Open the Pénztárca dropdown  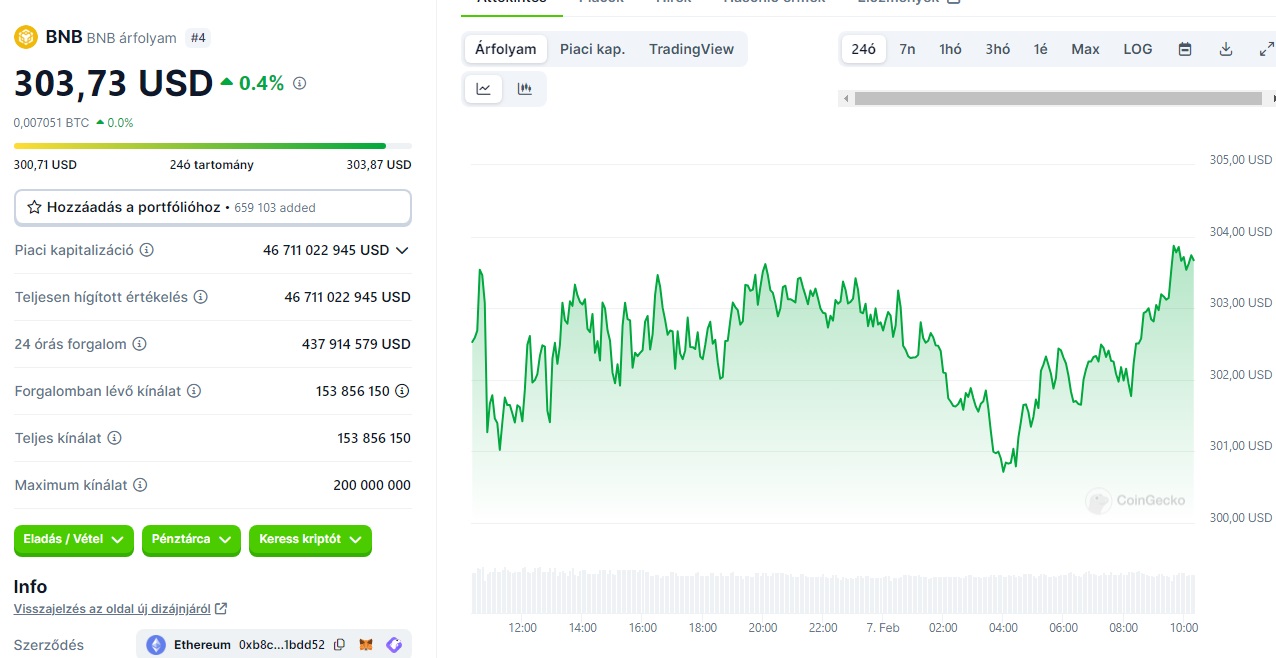click(191, 539)
